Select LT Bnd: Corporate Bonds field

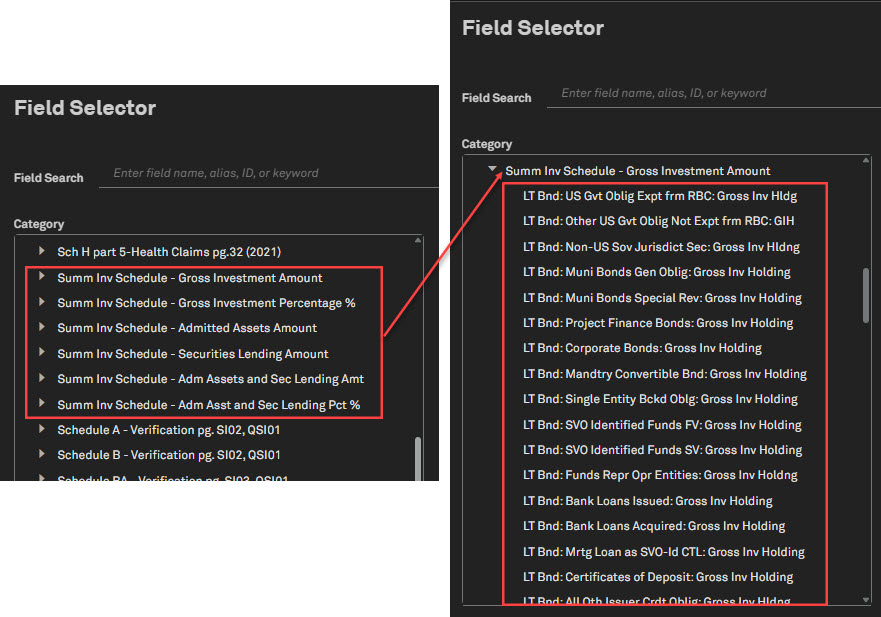[x=642, y=348]
